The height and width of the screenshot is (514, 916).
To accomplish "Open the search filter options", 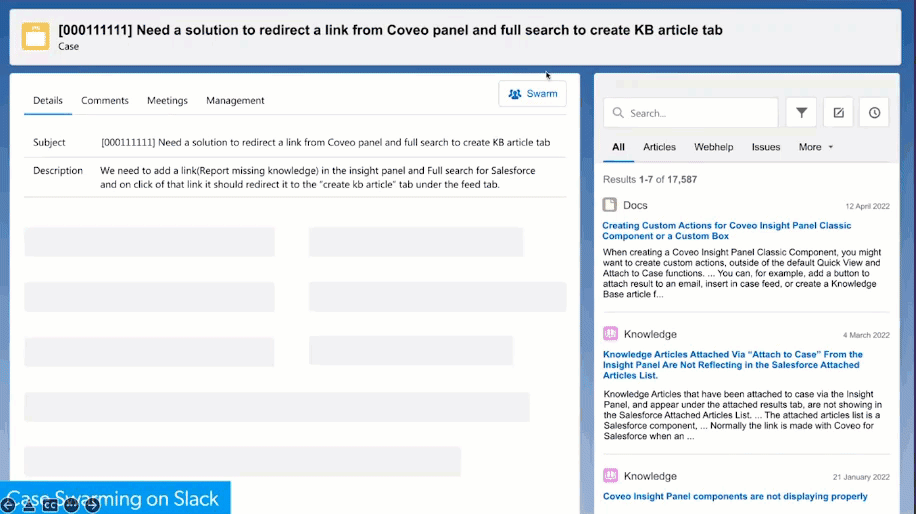I will click(x=801, y=113).
